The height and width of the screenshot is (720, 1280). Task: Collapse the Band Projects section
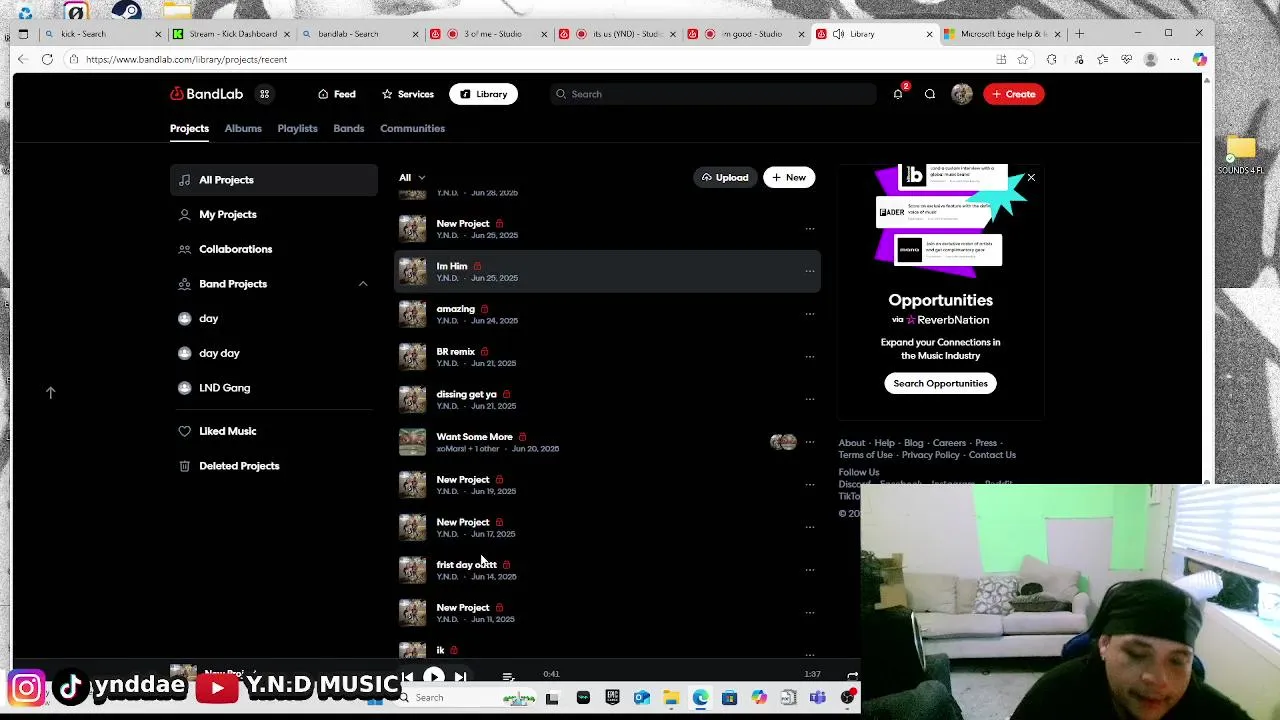click(x=363, y=284)
